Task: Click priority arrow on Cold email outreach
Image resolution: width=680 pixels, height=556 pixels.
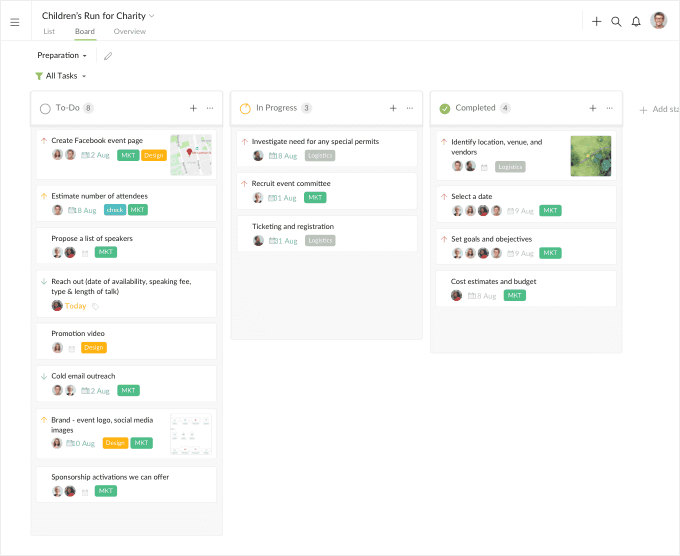Action: (x=44, y=376)
